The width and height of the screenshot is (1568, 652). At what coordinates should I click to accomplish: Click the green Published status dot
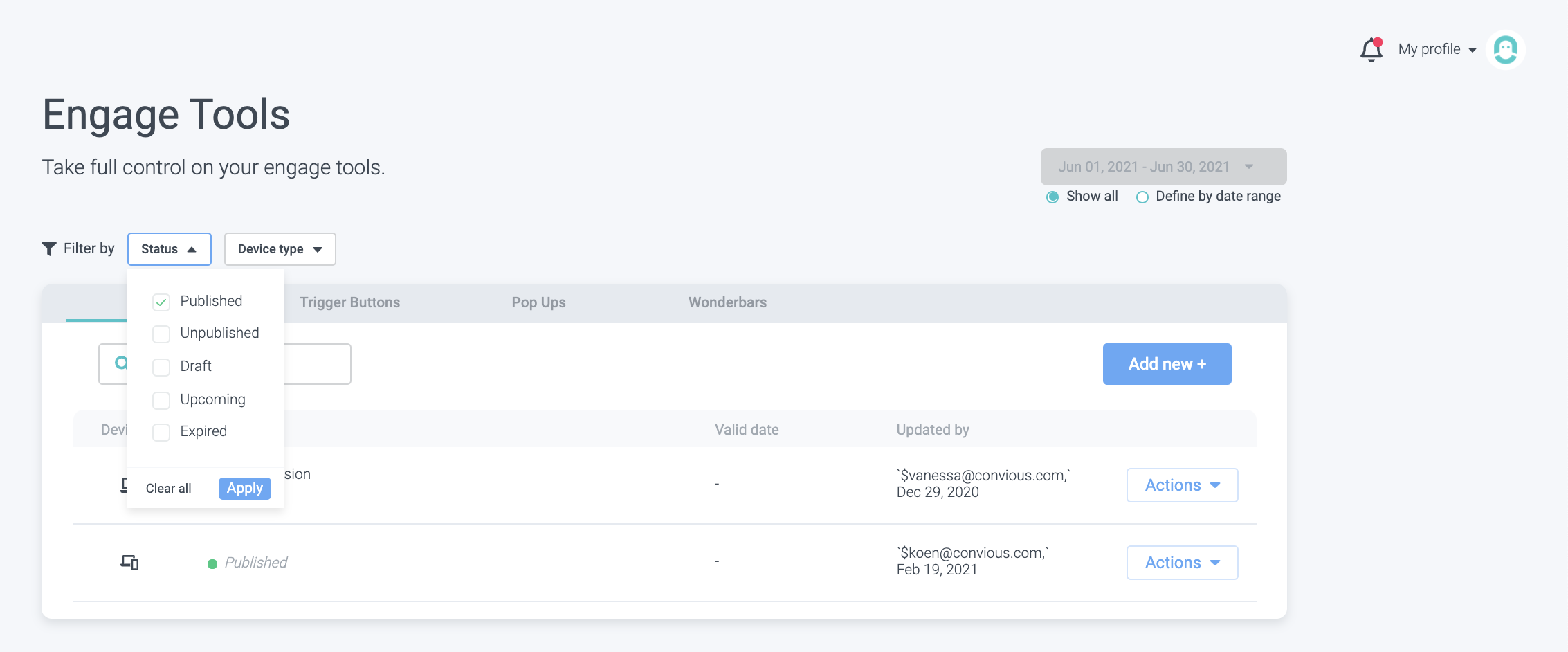coord(212,564)
